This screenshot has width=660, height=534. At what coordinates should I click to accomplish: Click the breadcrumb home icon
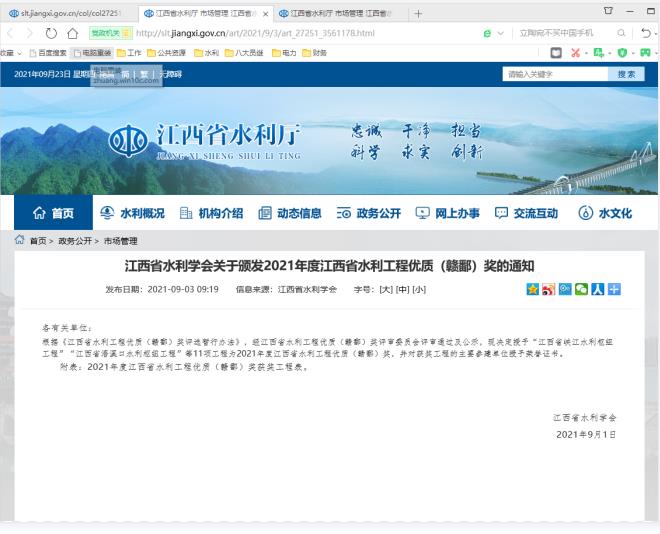coord(20,240)
